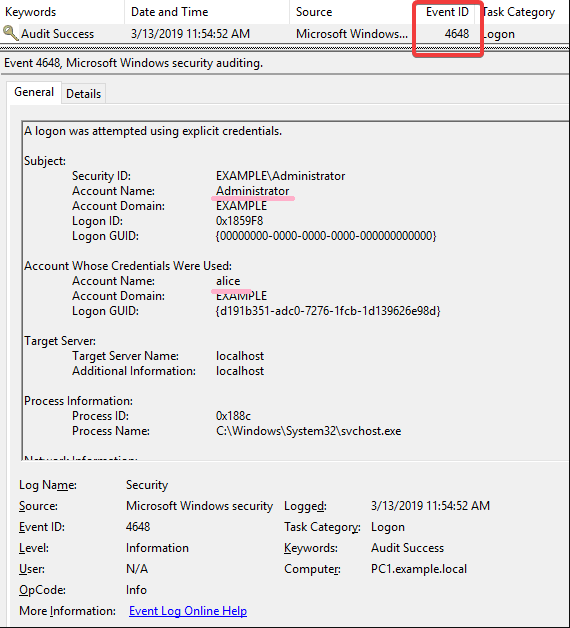Viewport: 570px width, 628px height.
Task: Click the Process ID value 0x188c
Action: click(x=233, y=416)
